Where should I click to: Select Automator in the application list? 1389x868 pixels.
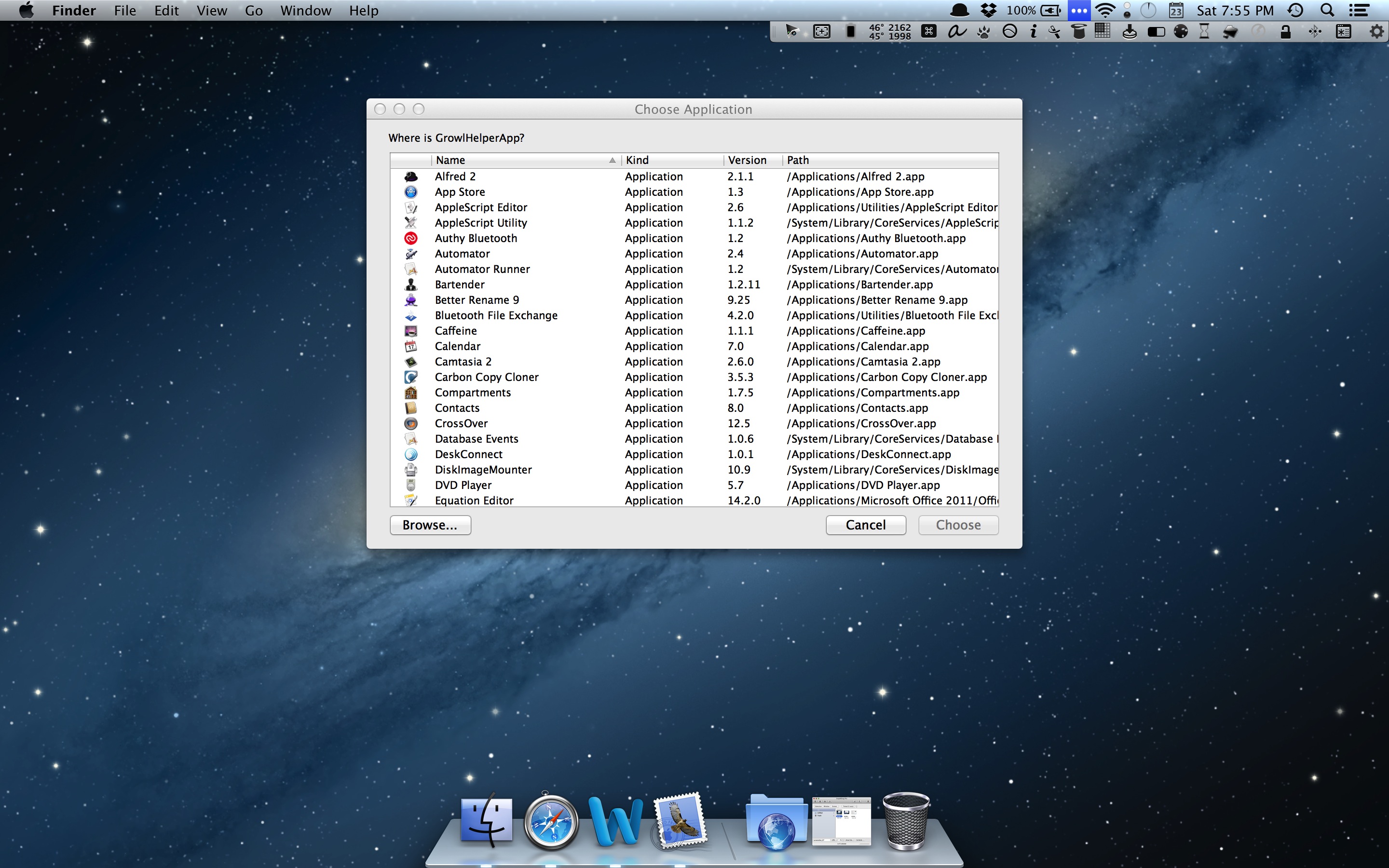click(x=694, y=254)
